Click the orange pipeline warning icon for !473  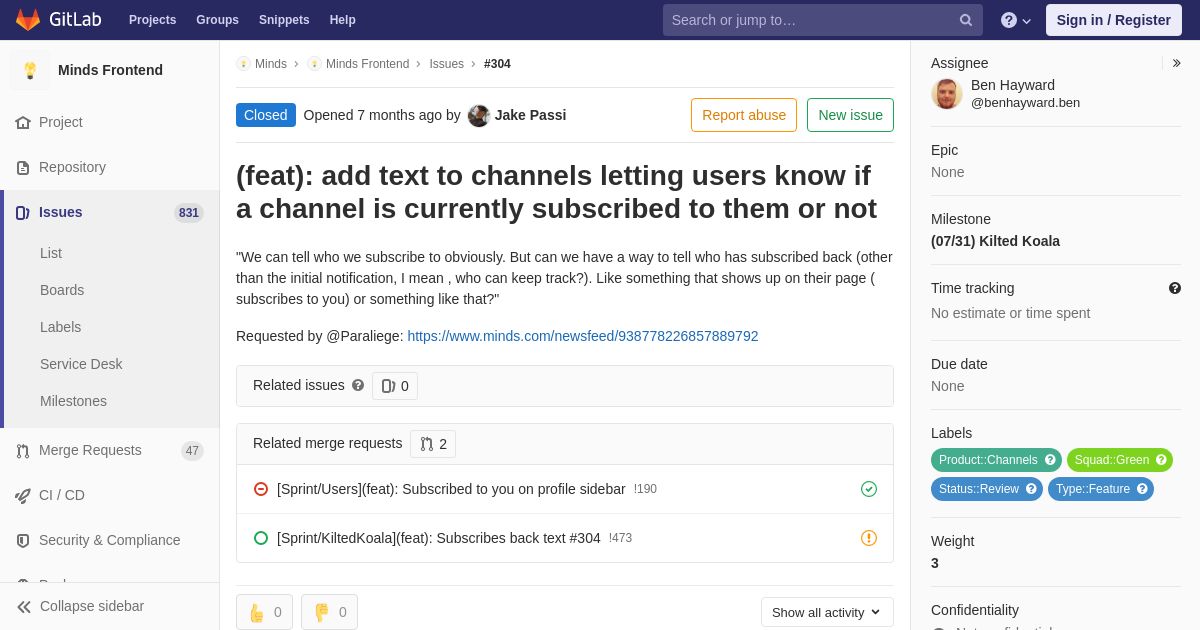point(869,538)
